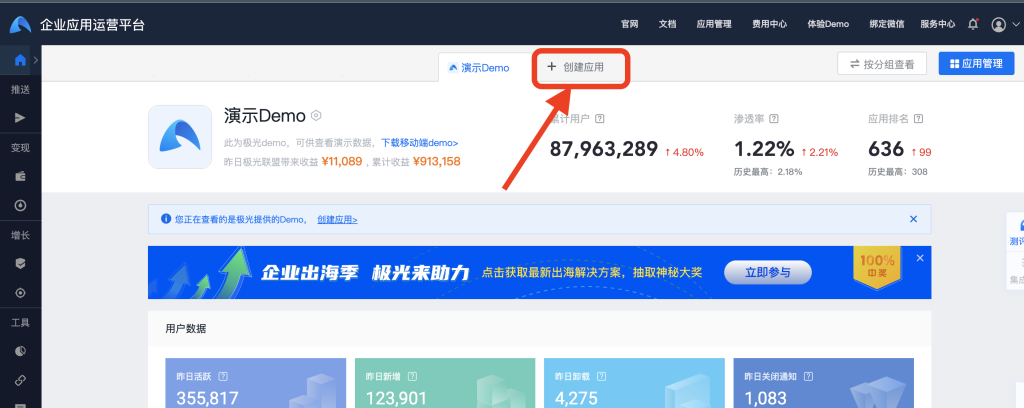Open the 下载移动端demo link
Screen dimensions: 1024x408
point(419,143)
